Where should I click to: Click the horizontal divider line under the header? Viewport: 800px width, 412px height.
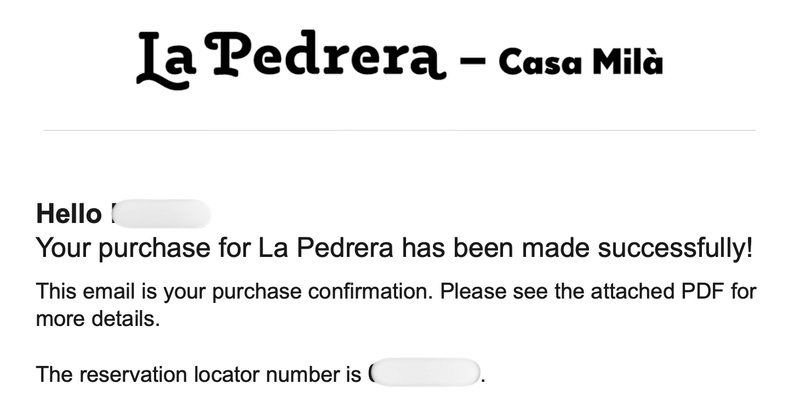pos(398,130)
